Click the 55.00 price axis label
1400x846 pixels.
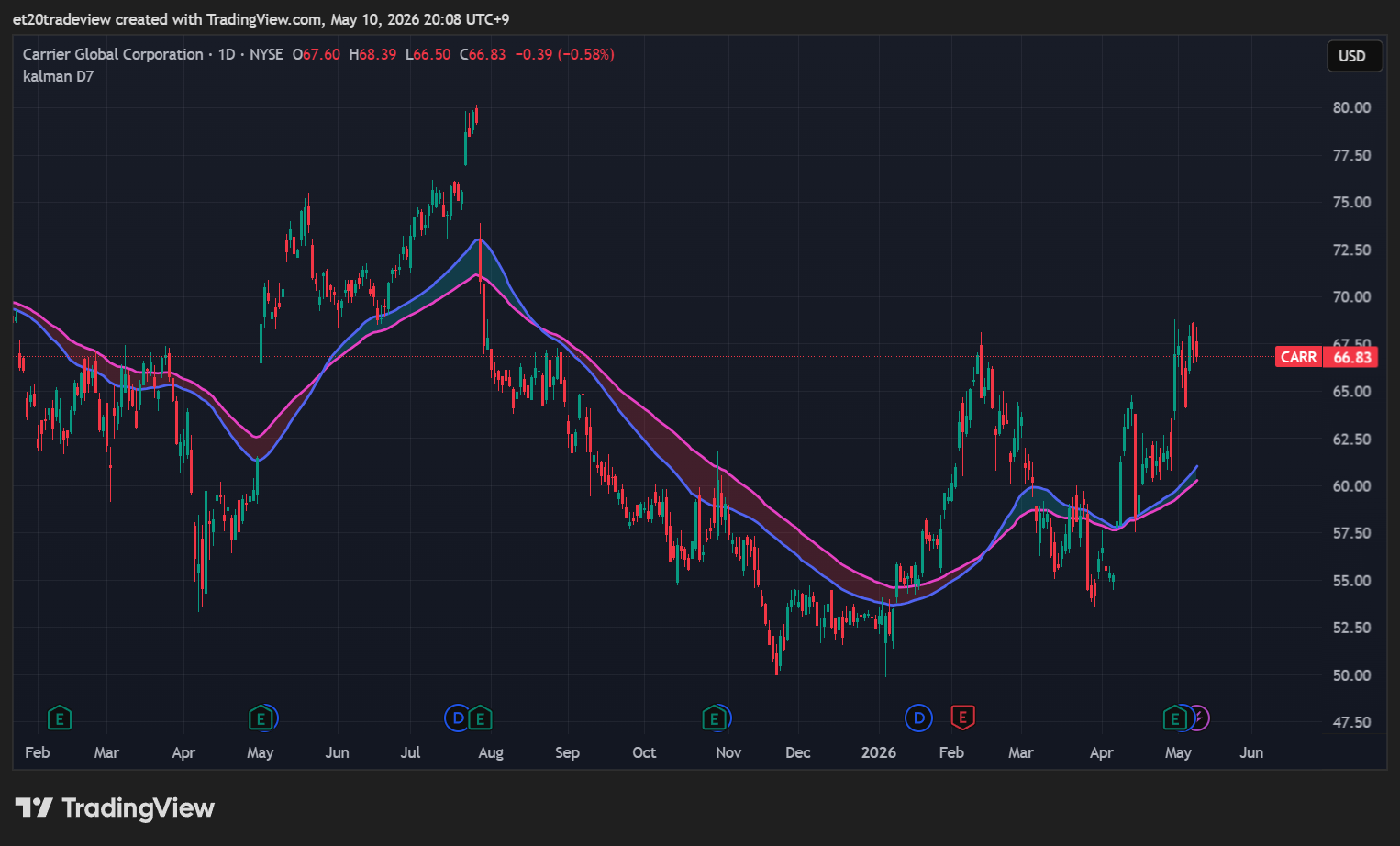point(1351,580)
